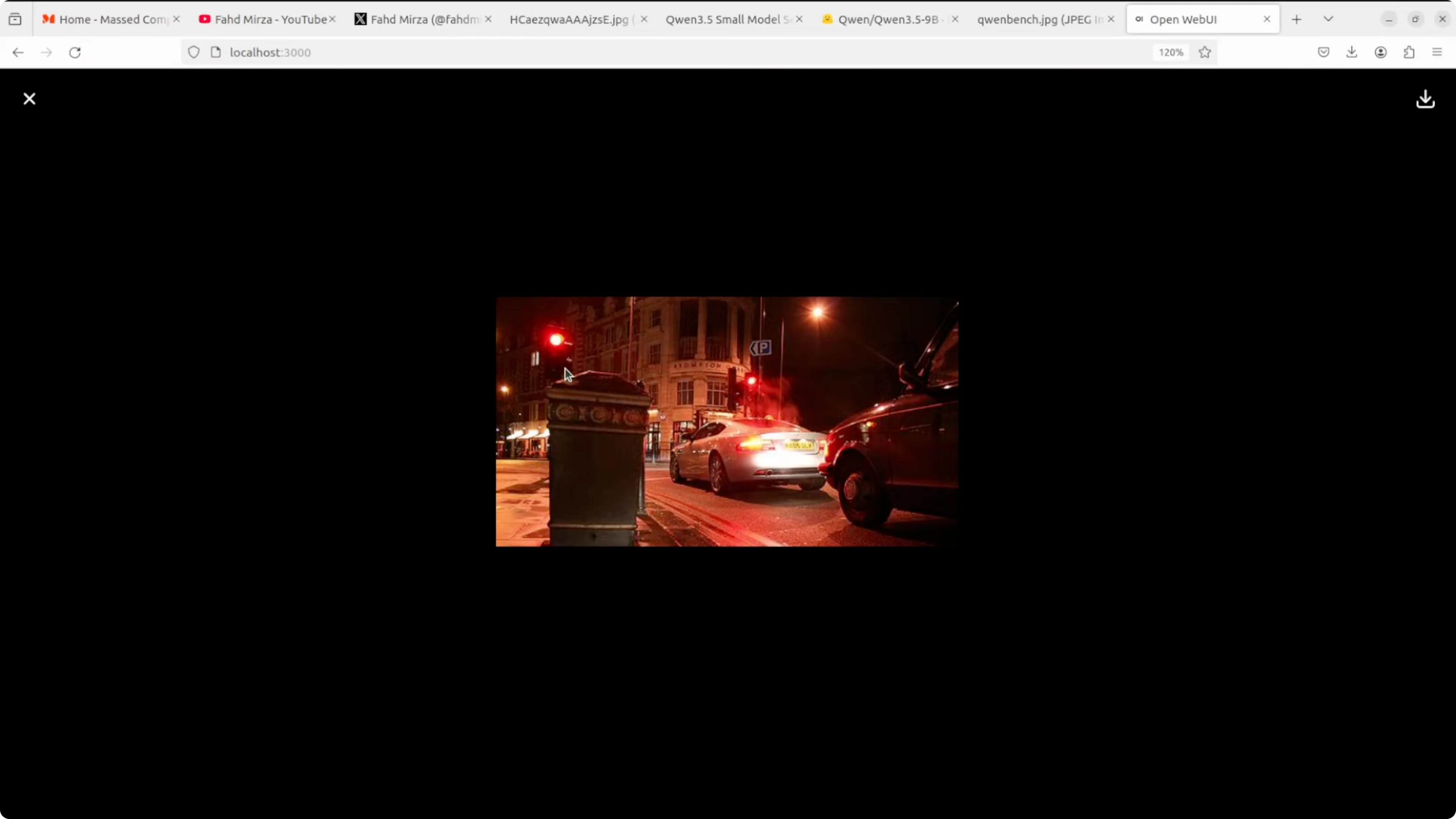Close the Home - Massed Compute tab
This screenshot has height=819, width=1456.
click(x=176, y=19)
